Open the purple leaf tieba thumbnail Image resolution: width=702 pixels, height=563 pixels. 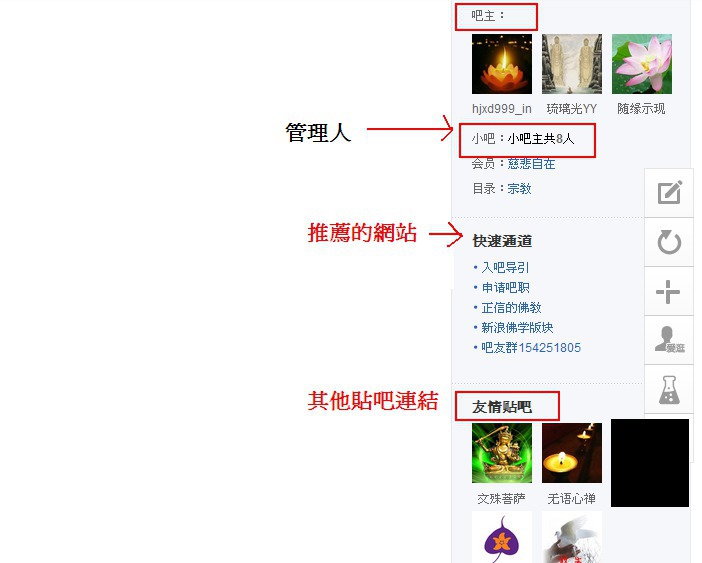(502, 537)
